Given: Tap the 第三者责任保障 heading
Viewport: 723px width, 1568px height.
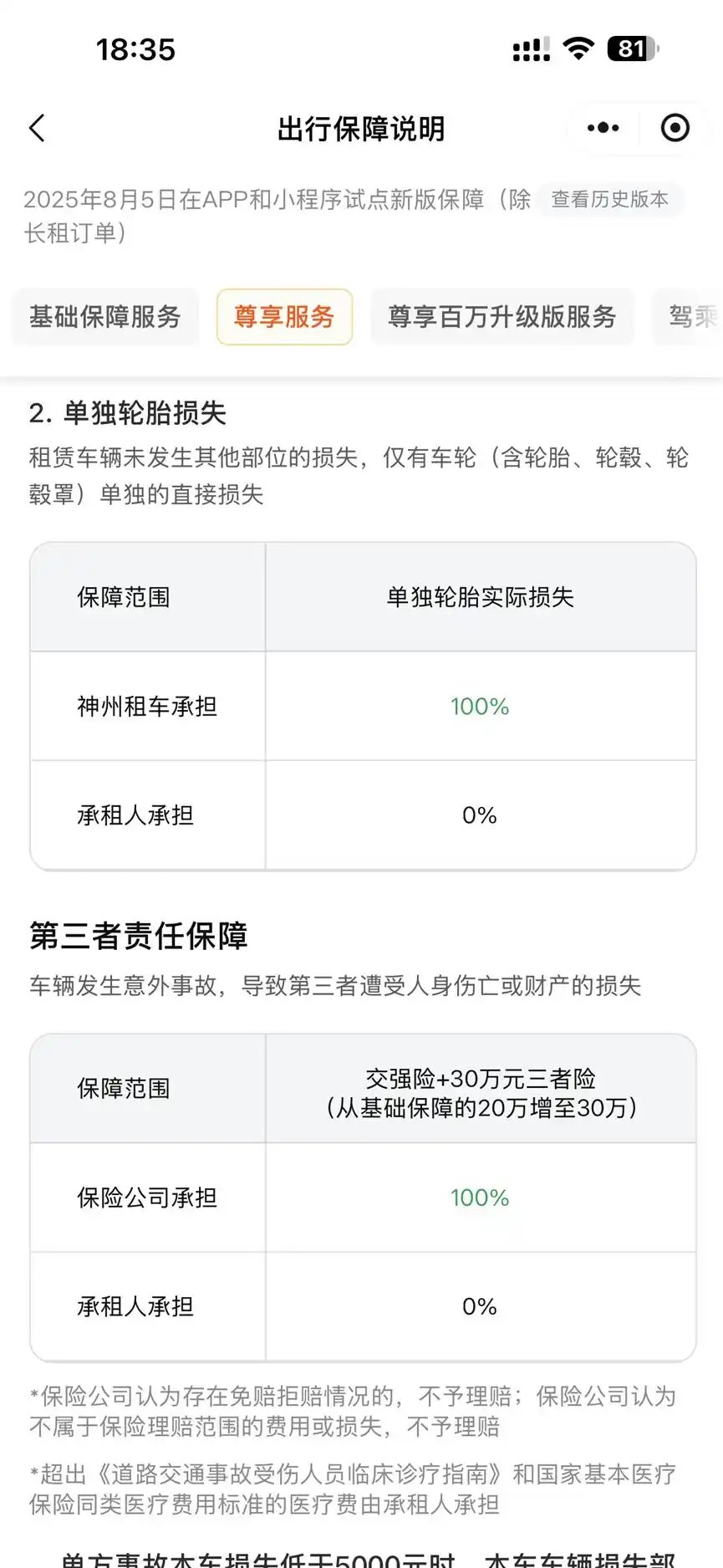Looking at the screenshot, I should [x=139, y=937].
